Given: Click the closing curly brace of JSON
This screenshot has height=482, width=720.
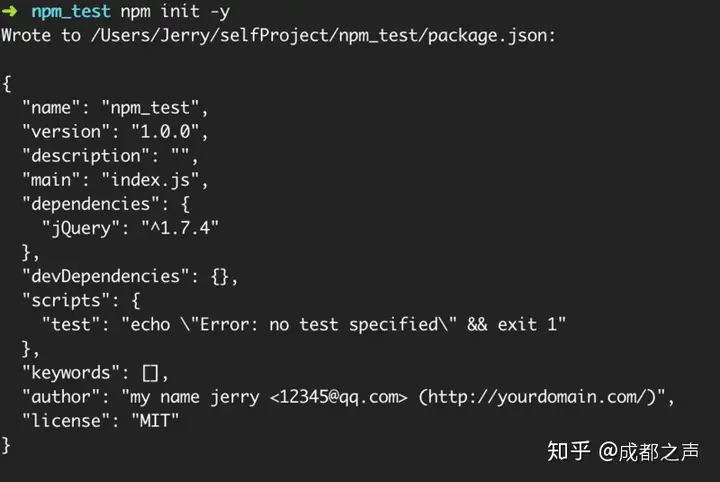Looking at the screenshot, I should [6, 445].
